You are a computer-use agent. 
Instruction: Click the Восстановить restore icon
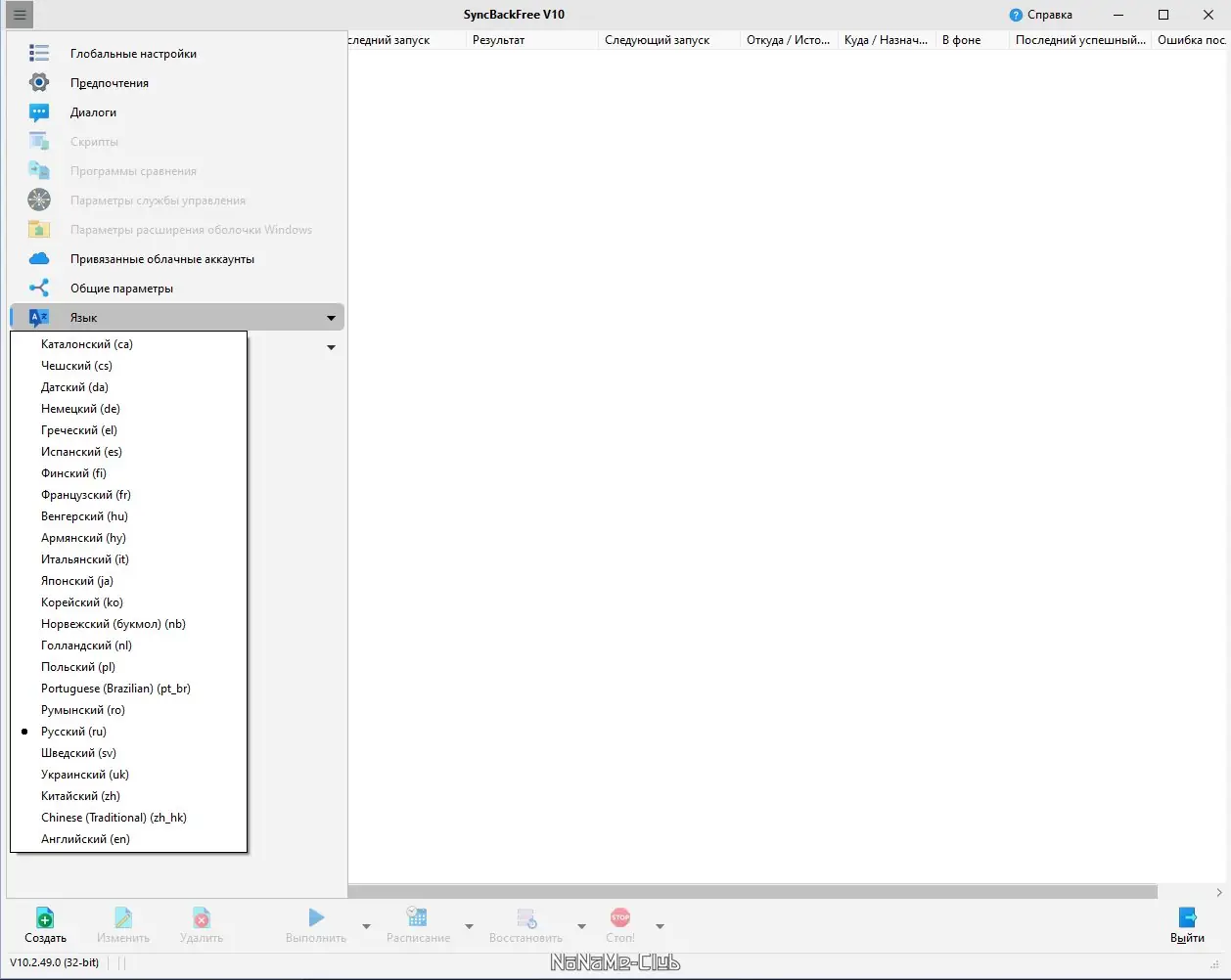point(526,917)
